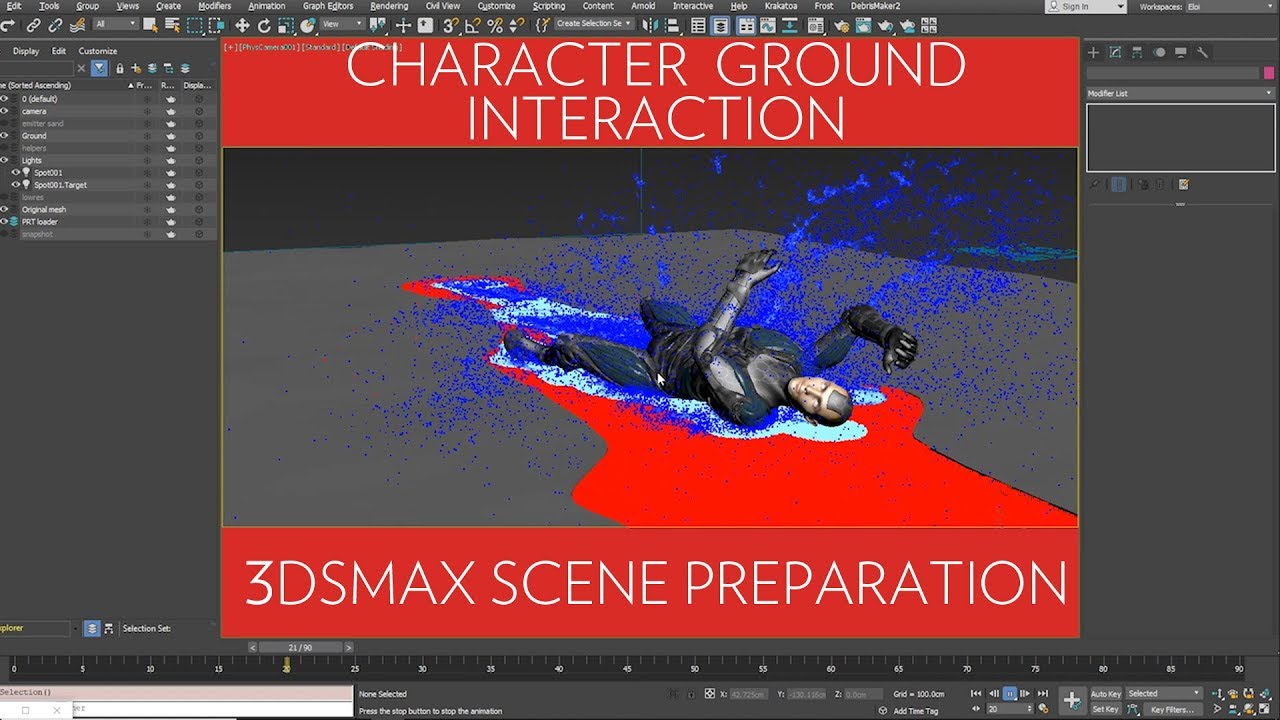Open scene explorer Display menu
Screen dimensions: 1280x720
point(26,51)
